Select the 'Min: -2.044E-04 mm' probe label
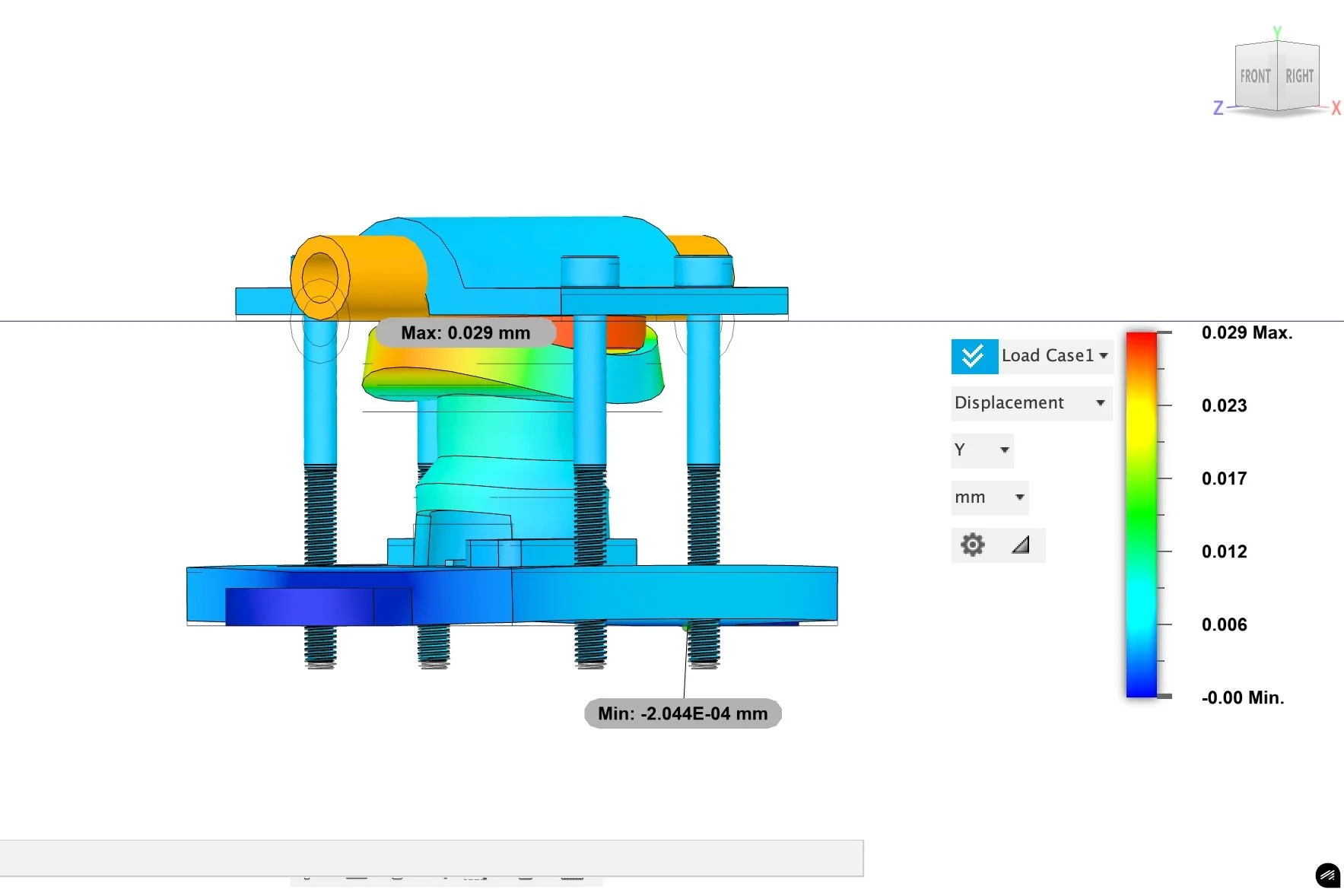This screenshot has width=1344, height=896. click(683, 713)
